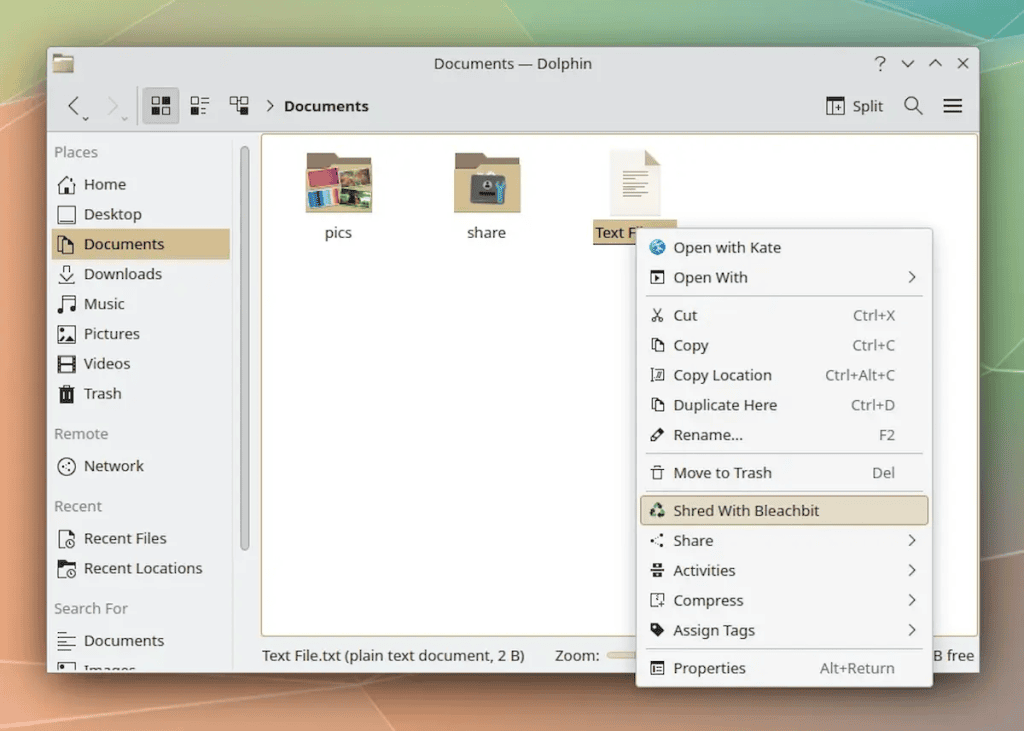Screen dimensions: 1024x731
Task: Adjust the Zoom slider at the bottom
Action: [x=620, y=655]
